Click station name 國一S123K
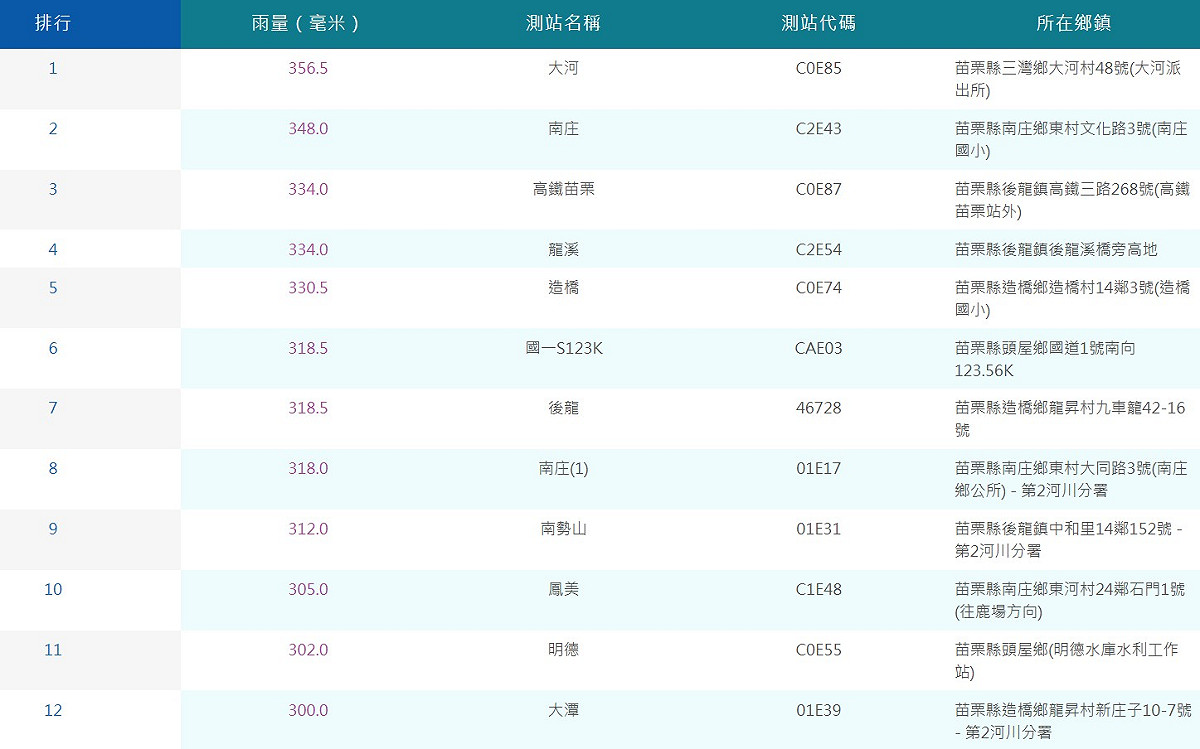This screenshot has width=1200, height=749. (x=563, y=349)
